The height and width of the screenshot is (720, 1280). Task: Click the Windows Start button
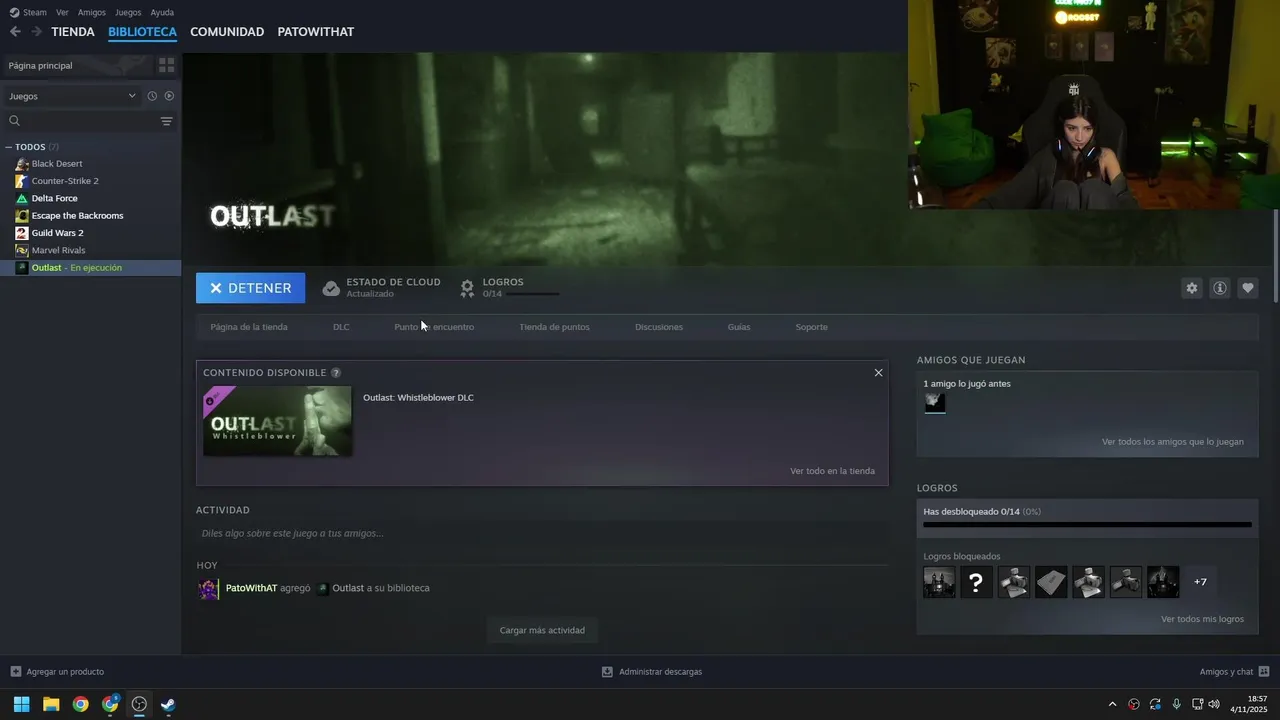[x=21, y=704]
